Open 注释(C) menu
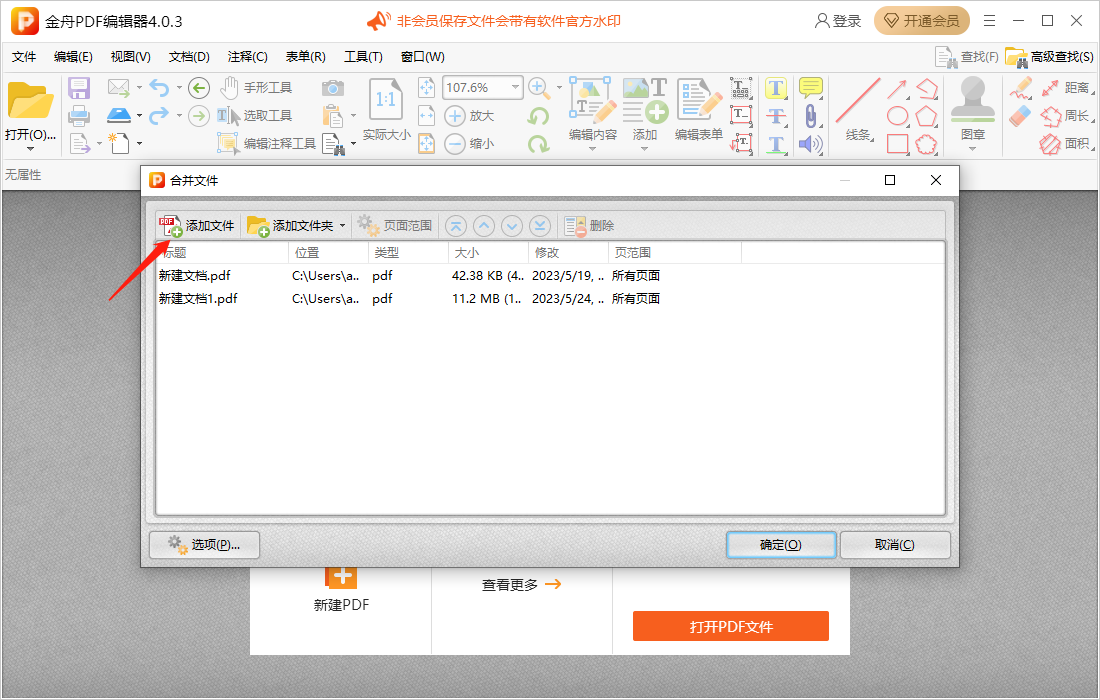Image resolution: width=1100 pixels, height=700 pixels. pyautogui.click(x=248, y=57)
